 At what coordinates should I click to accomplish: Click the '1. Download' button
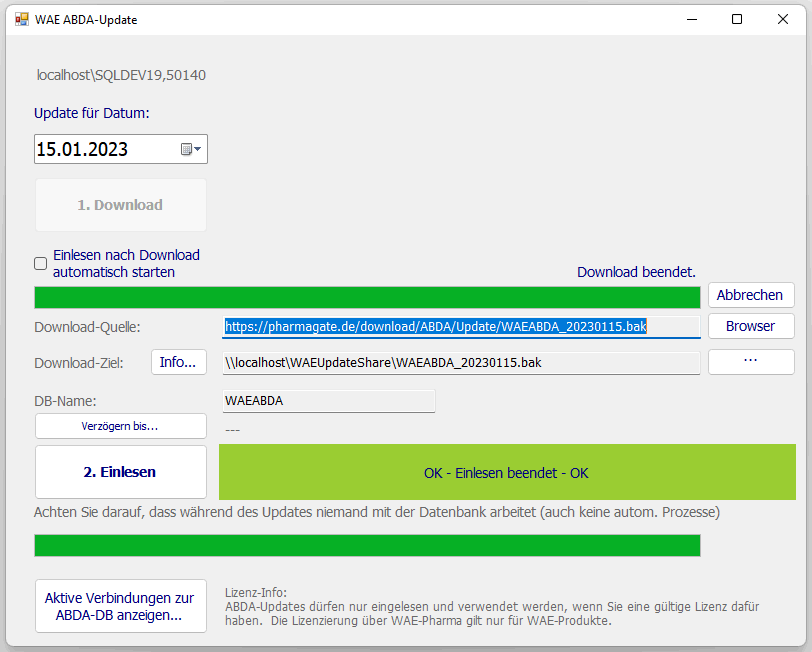(120, 205)
